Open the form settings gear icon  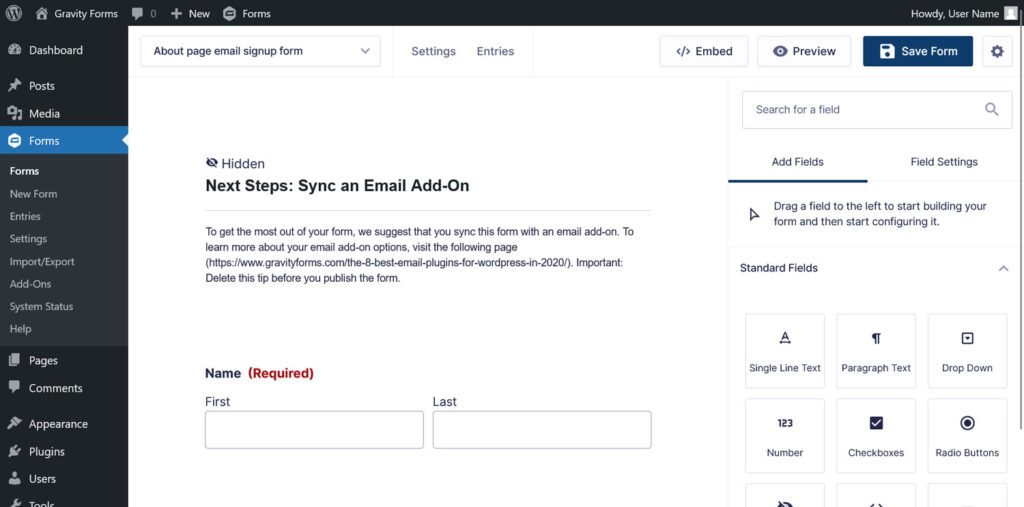(996, 51)
